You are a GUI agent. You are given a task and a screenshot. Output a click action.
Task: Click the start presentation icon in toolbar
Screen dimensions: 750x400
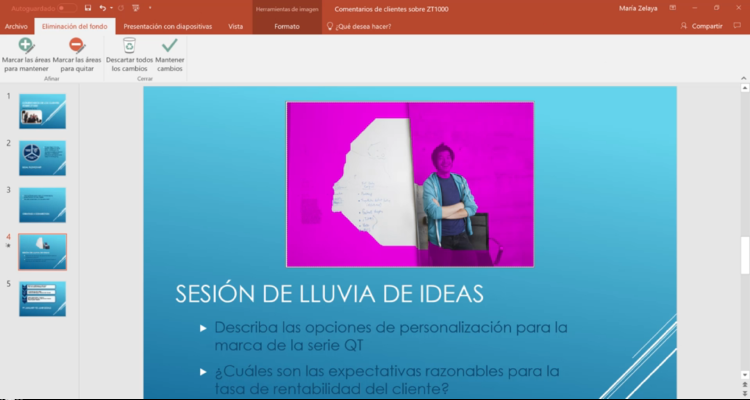click(x=135, y=8)
